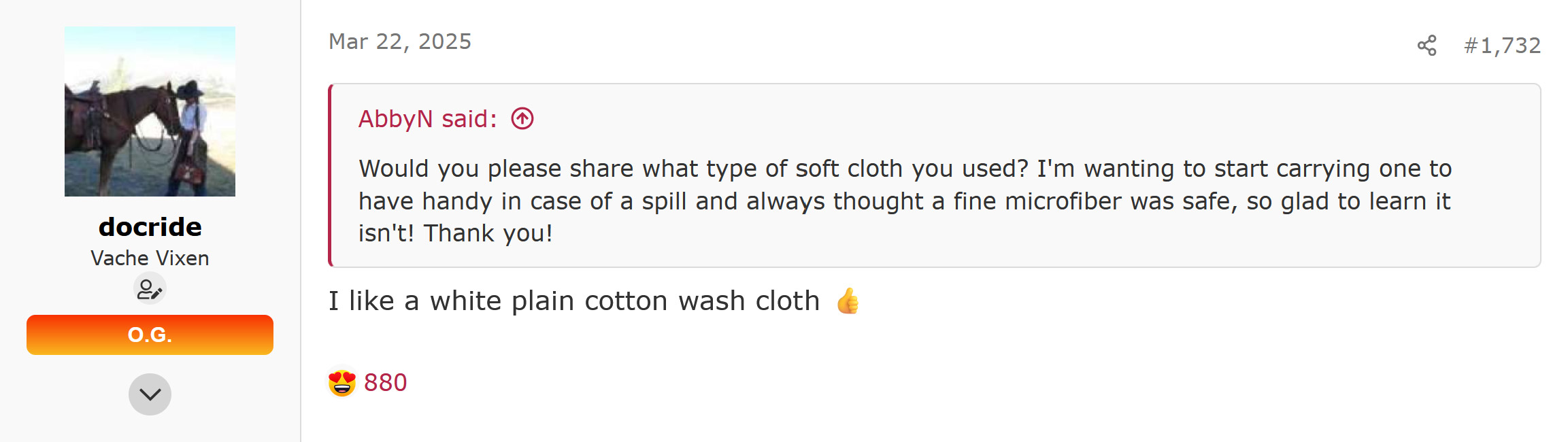The width and height of the screenshot is (1568, 442).
Task: Open docride's profile via username
Action: 150,227
